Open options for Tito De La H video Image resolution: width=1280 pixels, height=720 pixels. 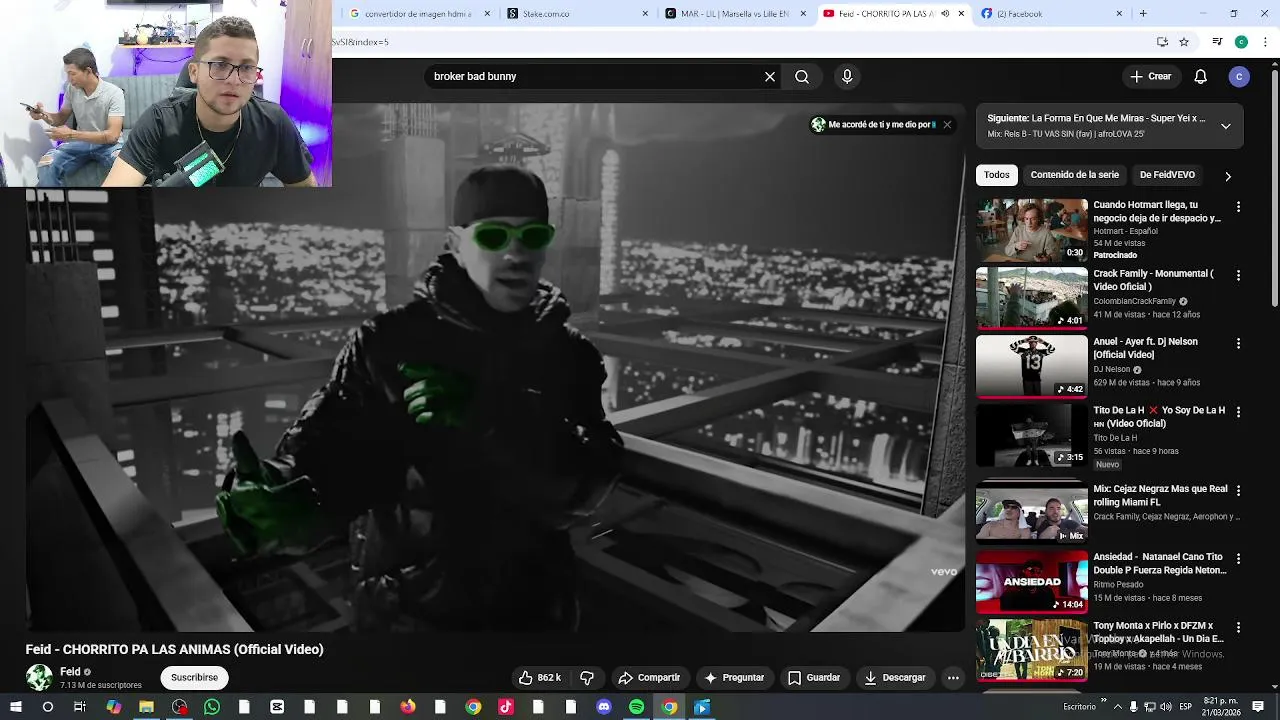point(1238,412)
